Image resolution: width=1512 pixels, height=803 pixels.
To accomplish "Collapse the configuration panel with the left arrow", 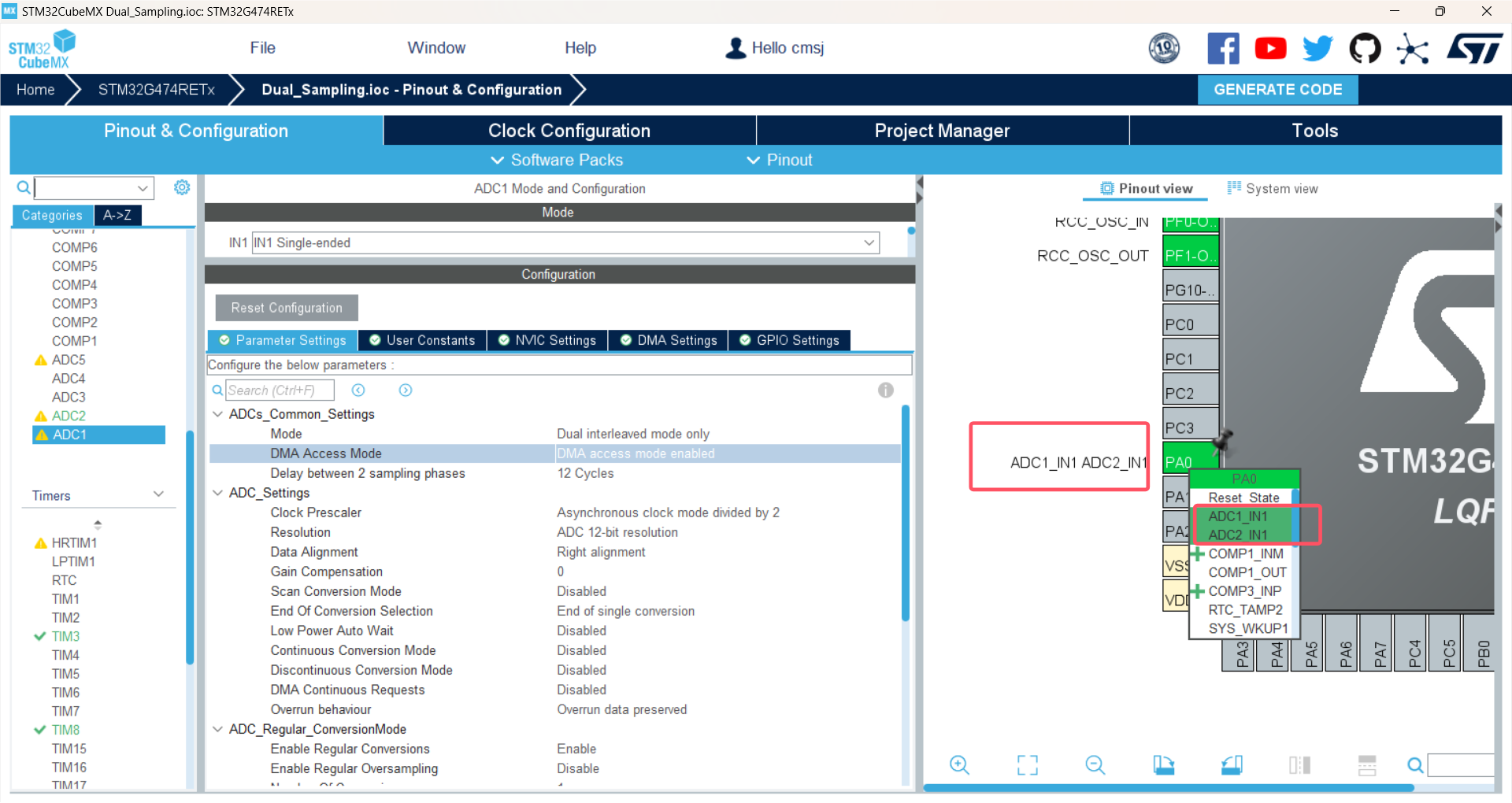I will coord(919,183).
